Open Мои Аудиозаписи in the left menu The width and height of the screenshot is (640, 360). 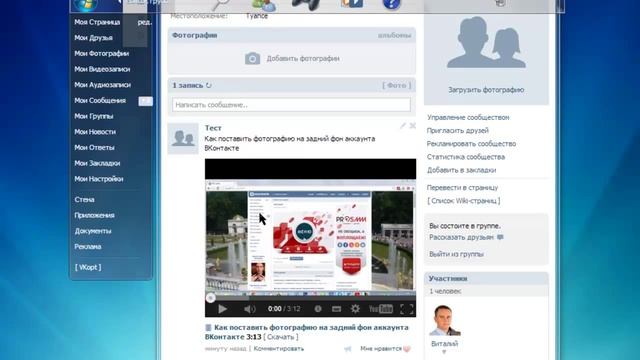(102, 85)
